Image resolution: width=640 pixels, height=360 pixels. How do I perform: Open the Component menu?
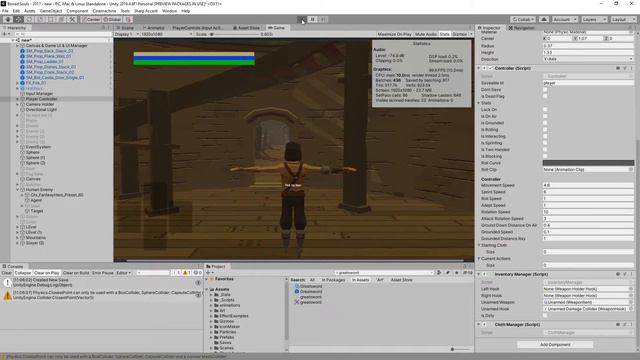(x=77, y=11)
